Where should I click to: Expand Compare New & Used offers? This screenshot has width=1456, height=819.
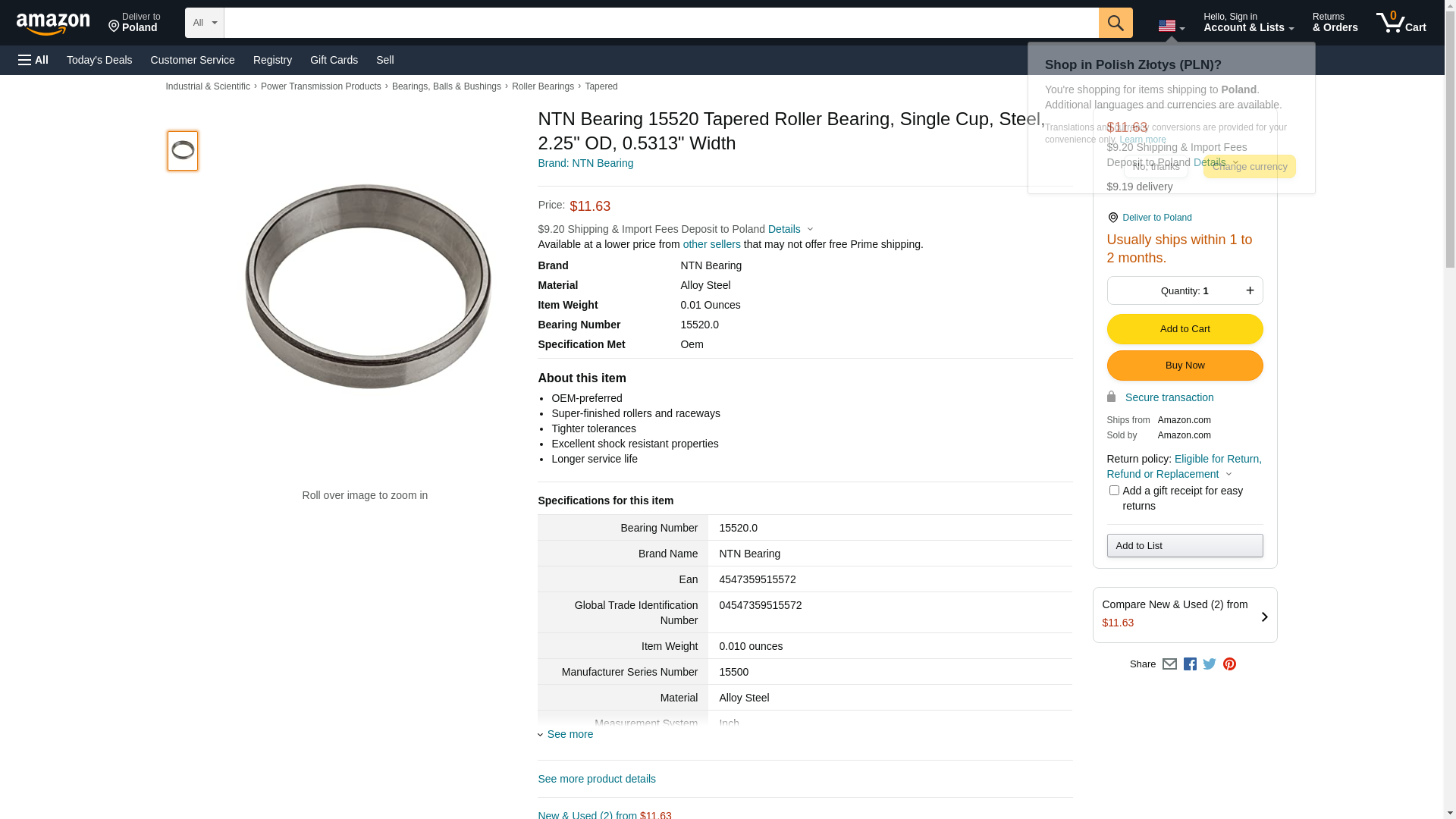pyautogui.click(x=1185, y=615)
